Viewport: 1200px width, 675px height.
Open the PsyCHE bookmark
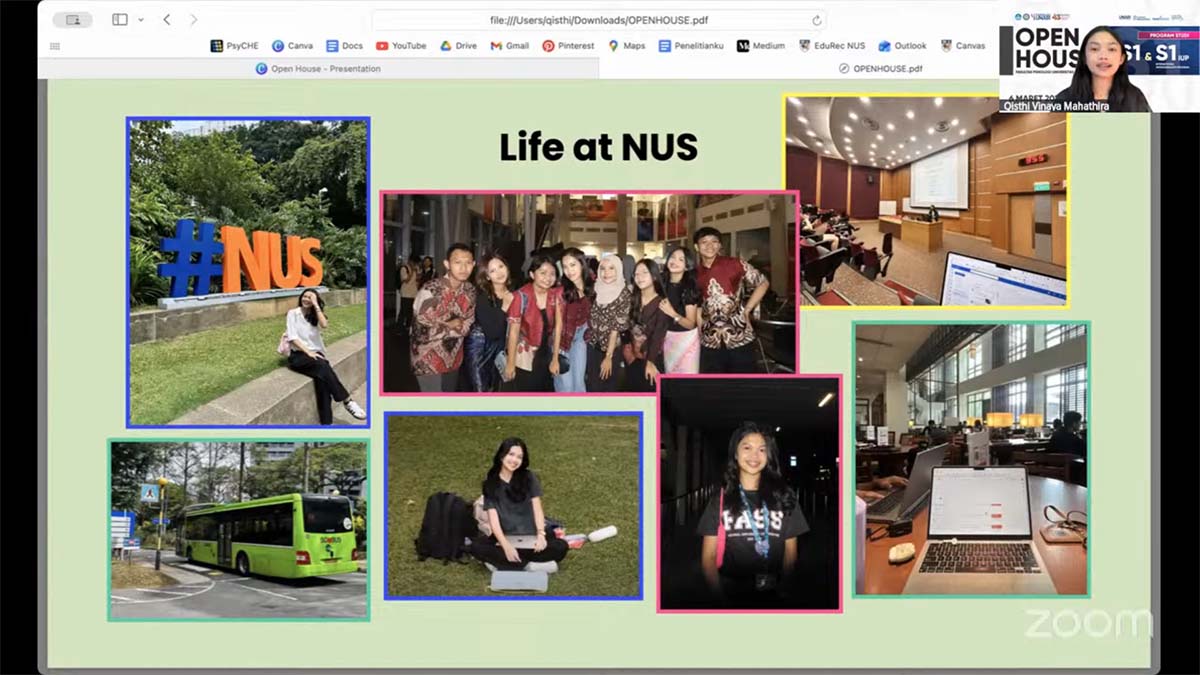point(235,46)
